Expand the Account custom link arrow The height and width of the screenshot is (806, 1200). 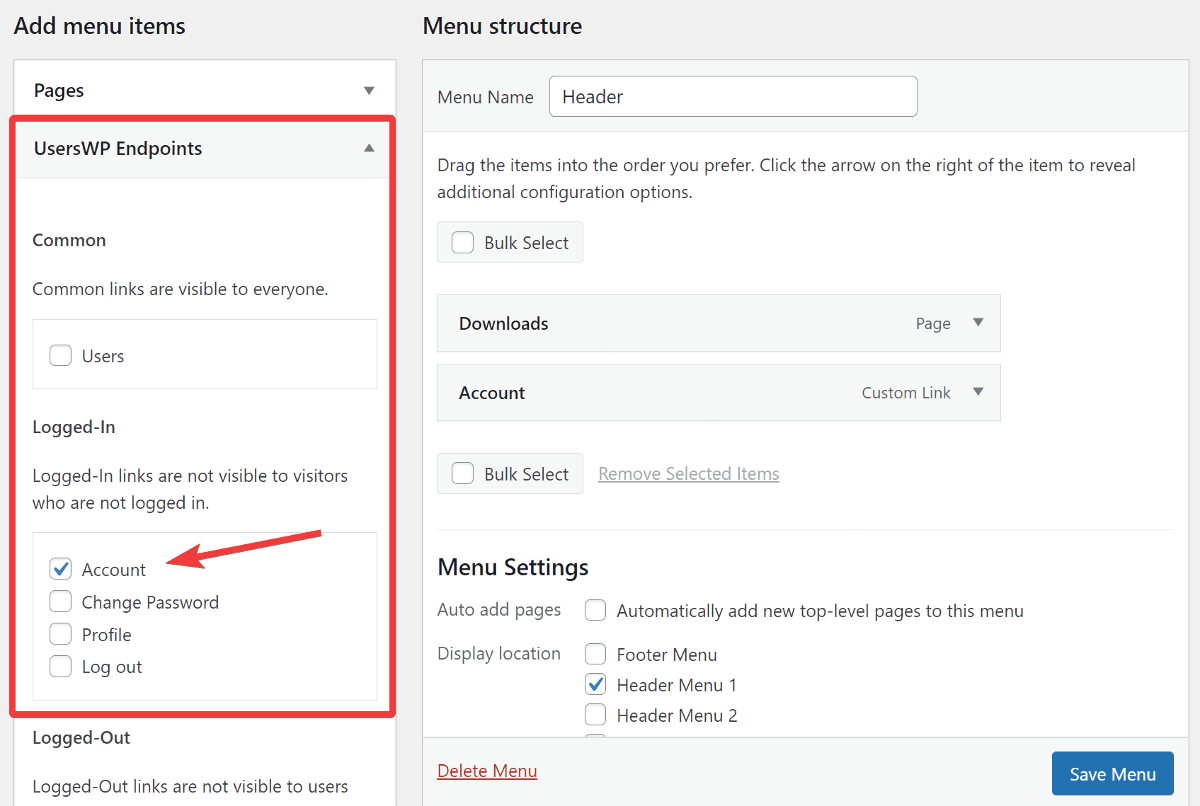[x=978, y=392]
